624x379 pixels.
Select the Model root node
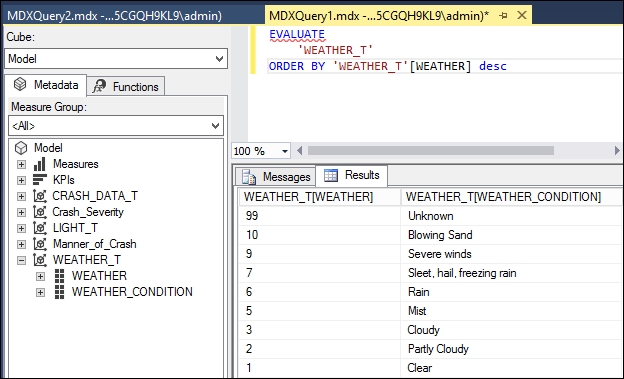pyautogui.click(x=48, y=148)
